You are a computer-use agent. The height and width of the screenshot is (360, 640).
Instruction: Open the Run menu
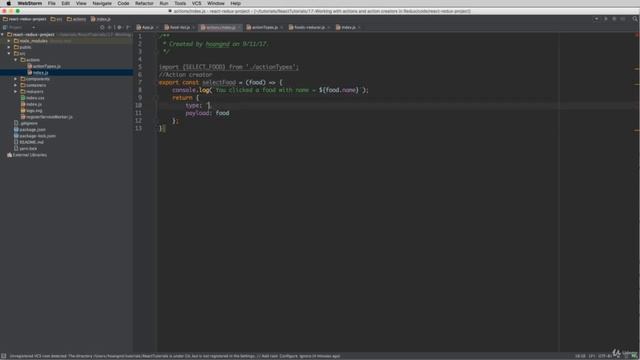click(164, 3)
